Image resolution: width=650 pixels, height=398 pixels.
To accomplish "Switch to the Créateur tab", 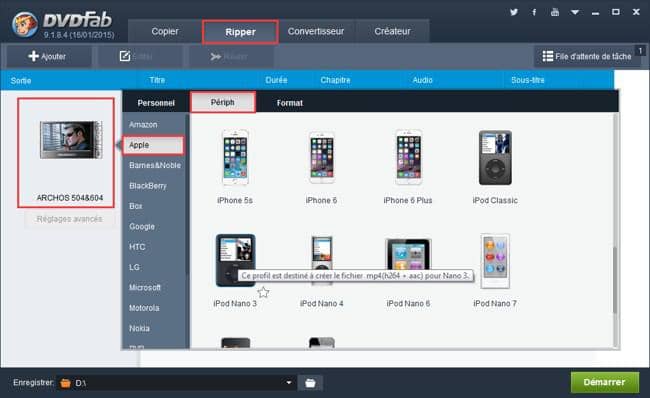I will [392, 32].
